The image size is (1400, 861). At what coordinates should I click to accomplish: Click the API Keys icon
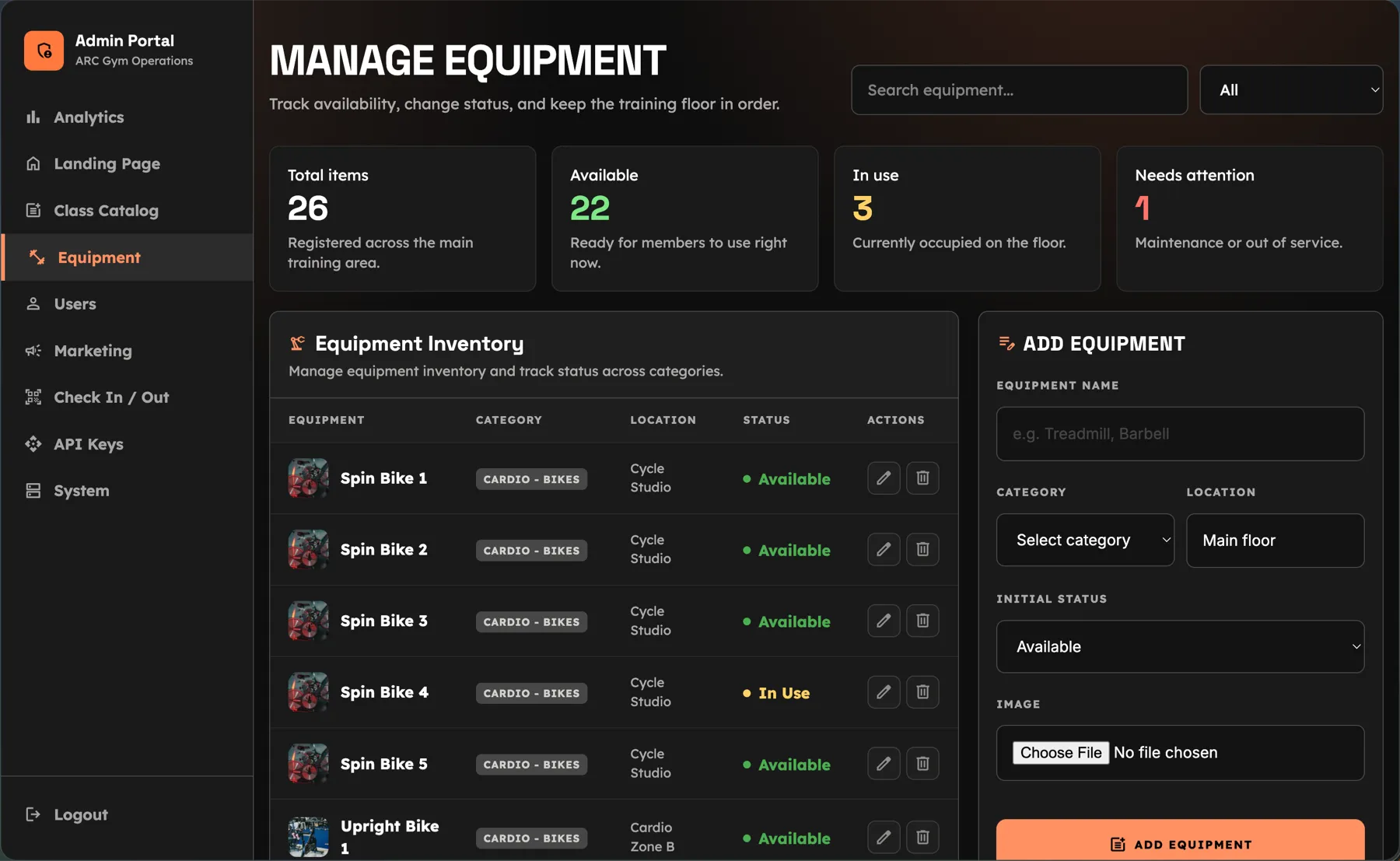click(x=33, y=443)
